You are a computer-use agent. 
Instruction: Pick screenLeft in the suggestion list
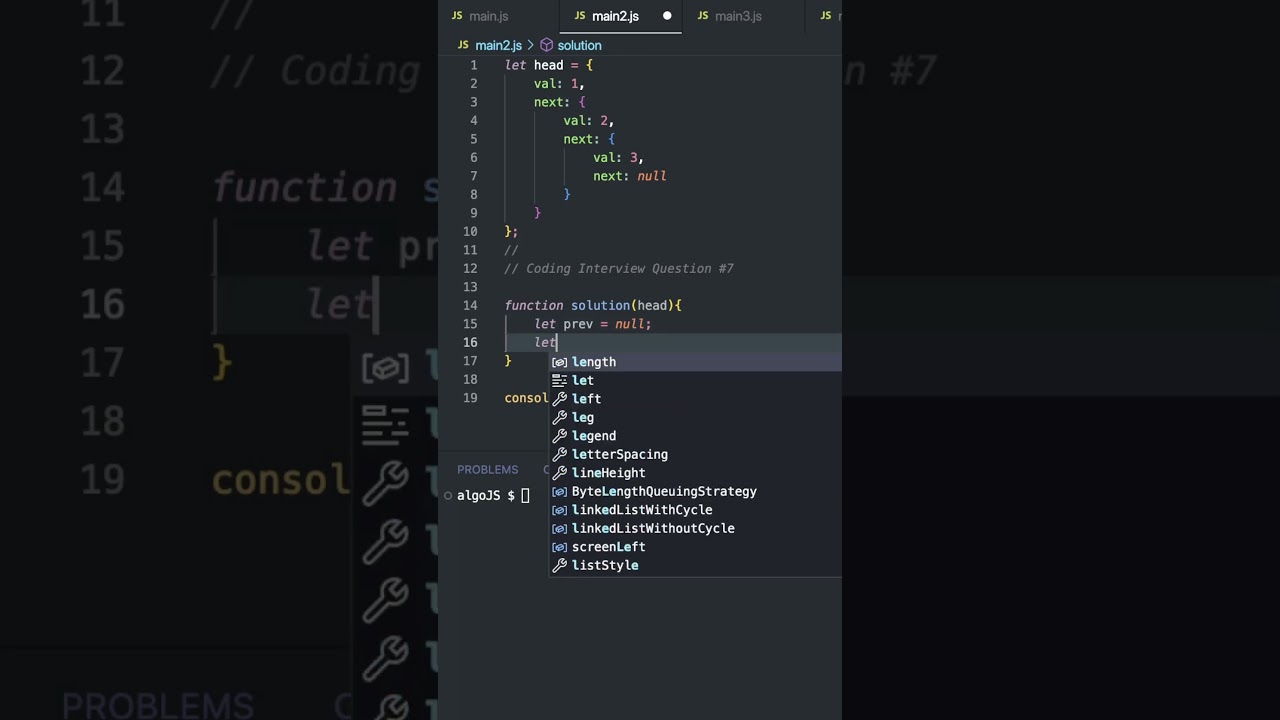point(695,547)
